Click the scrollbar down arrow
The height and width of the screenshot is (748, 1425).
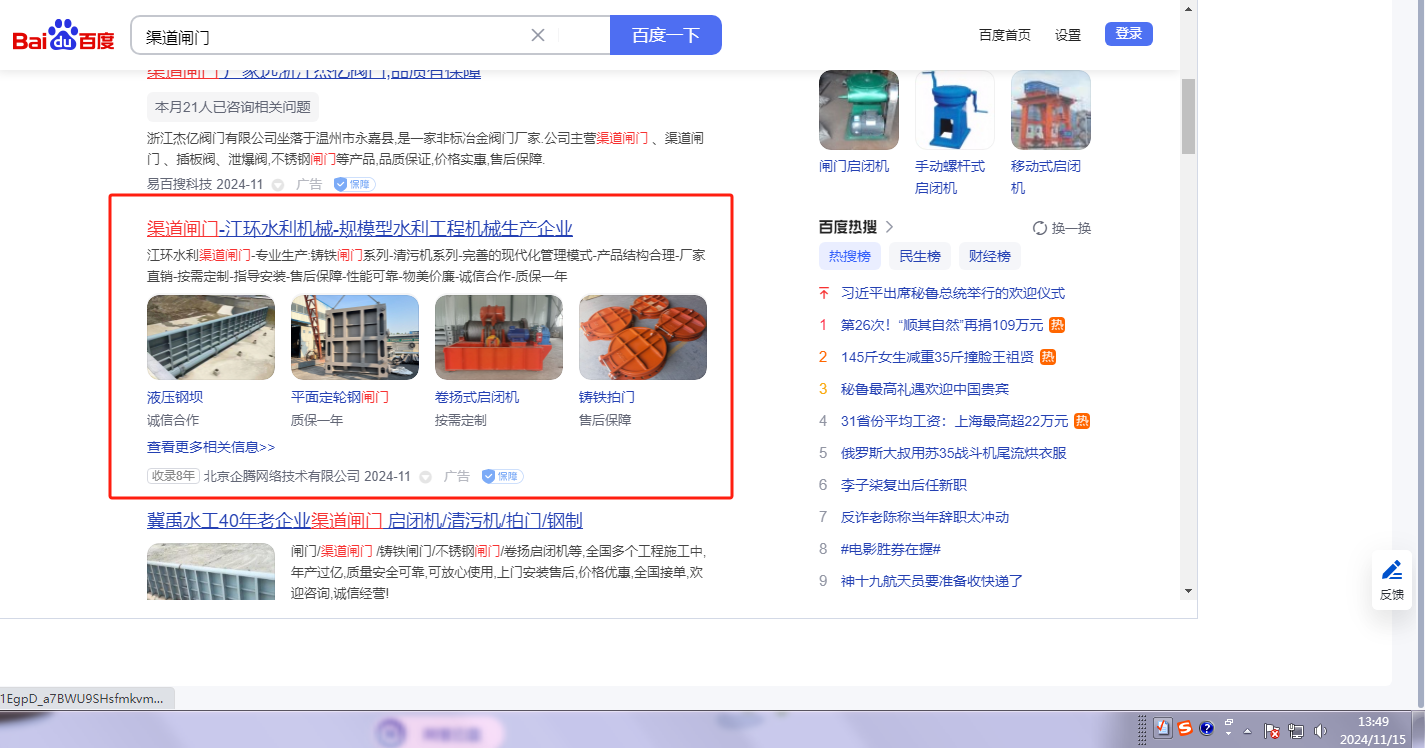point(1188,591)
